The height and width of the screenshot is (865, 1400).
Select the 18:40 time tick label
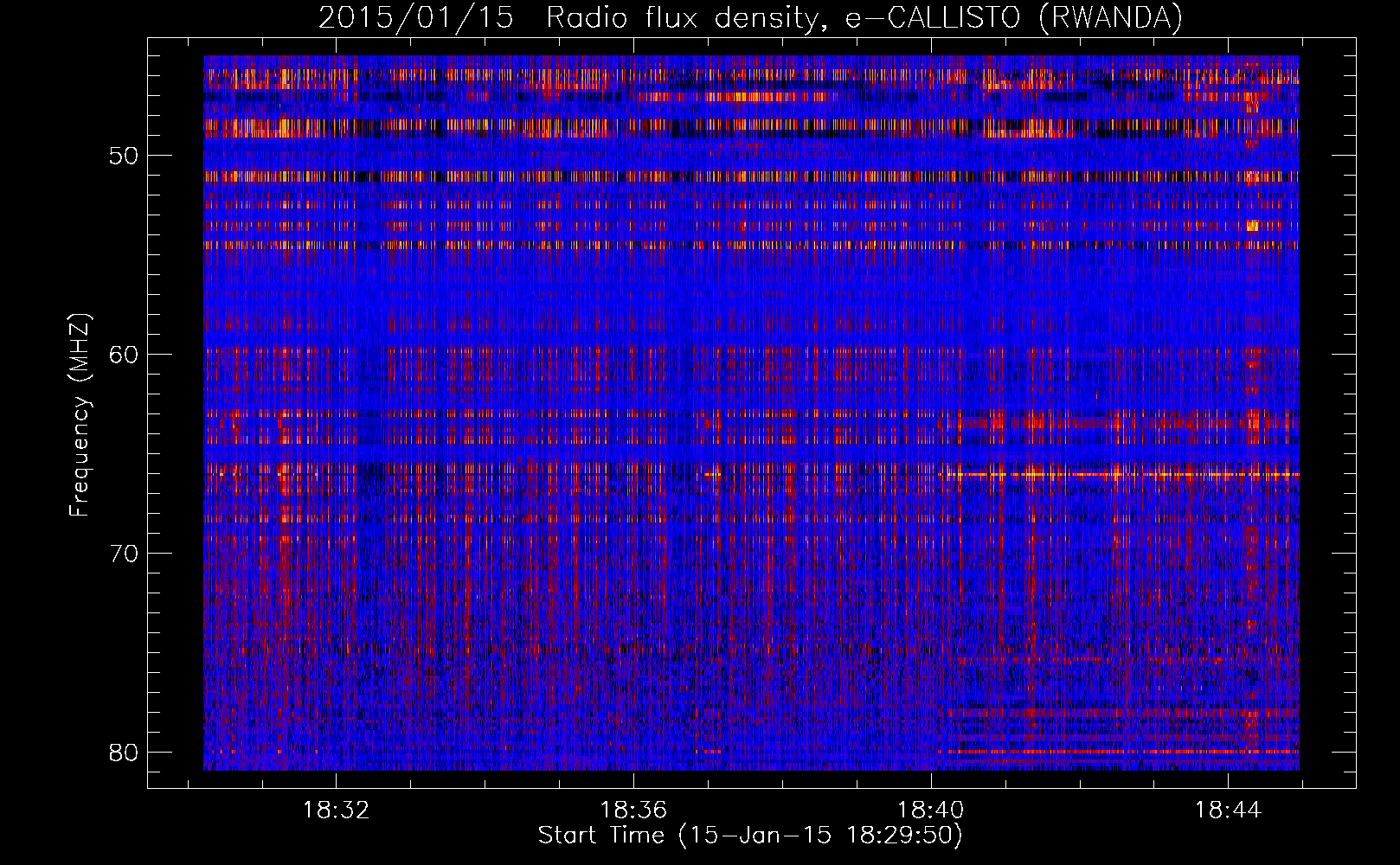tap(931, 811)
